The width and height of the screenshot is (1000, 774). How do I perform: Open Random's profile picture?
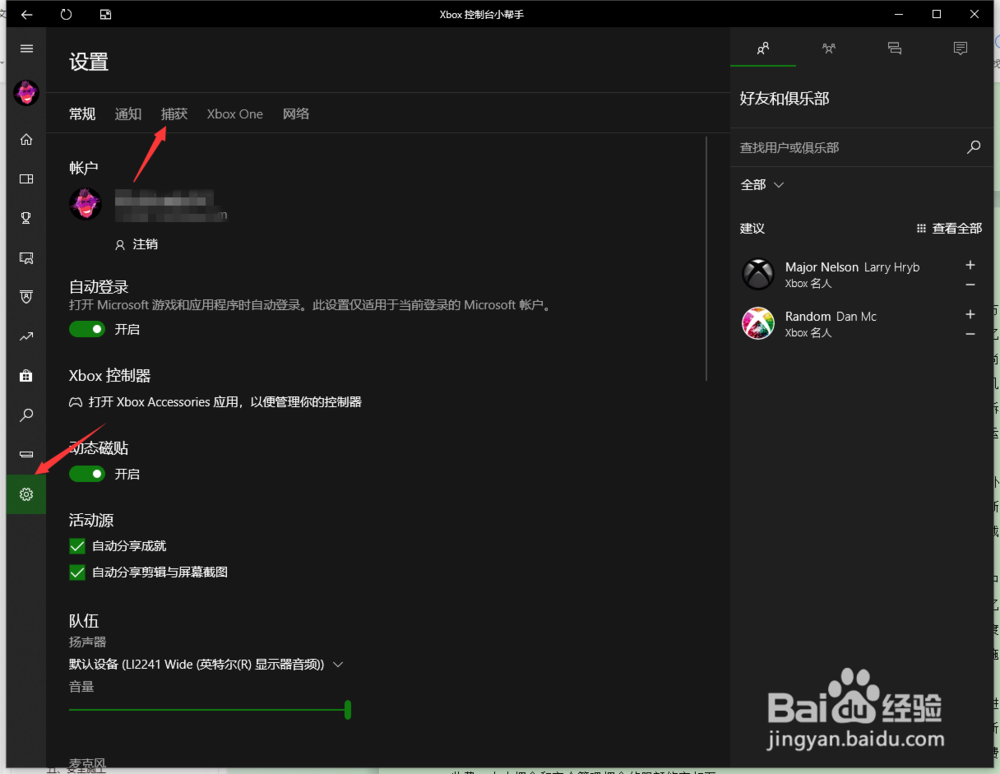(758, 323)
